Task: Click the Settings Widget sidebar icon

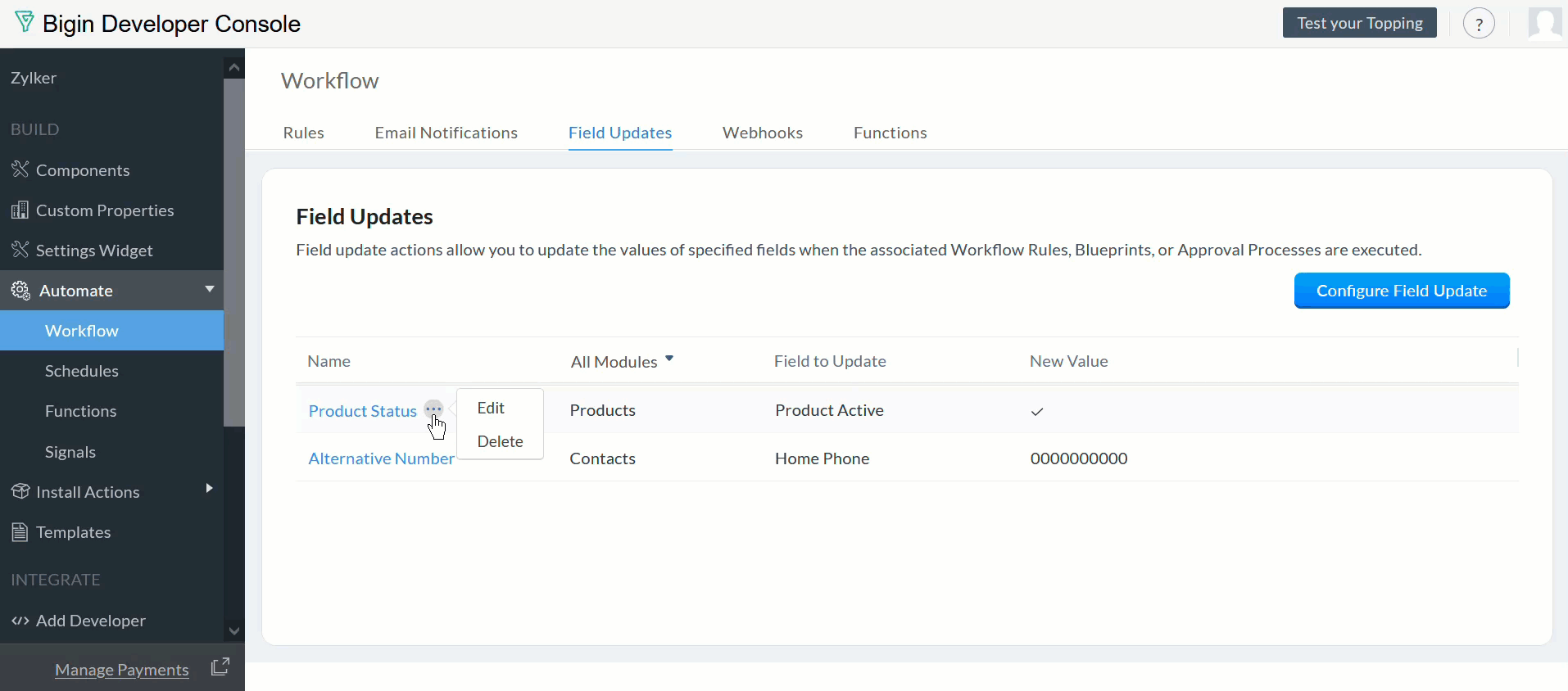Action: pos(20,250)
